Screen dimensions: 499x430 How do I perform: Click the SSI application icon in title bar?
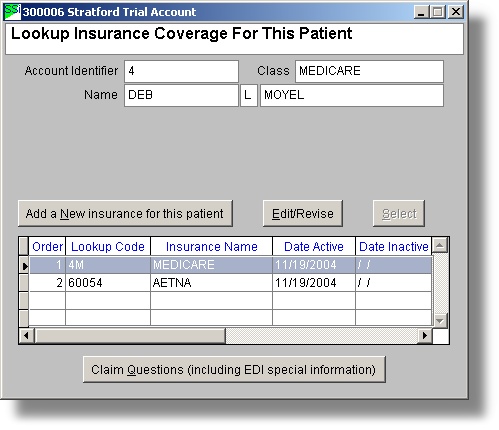click(12, 12)
